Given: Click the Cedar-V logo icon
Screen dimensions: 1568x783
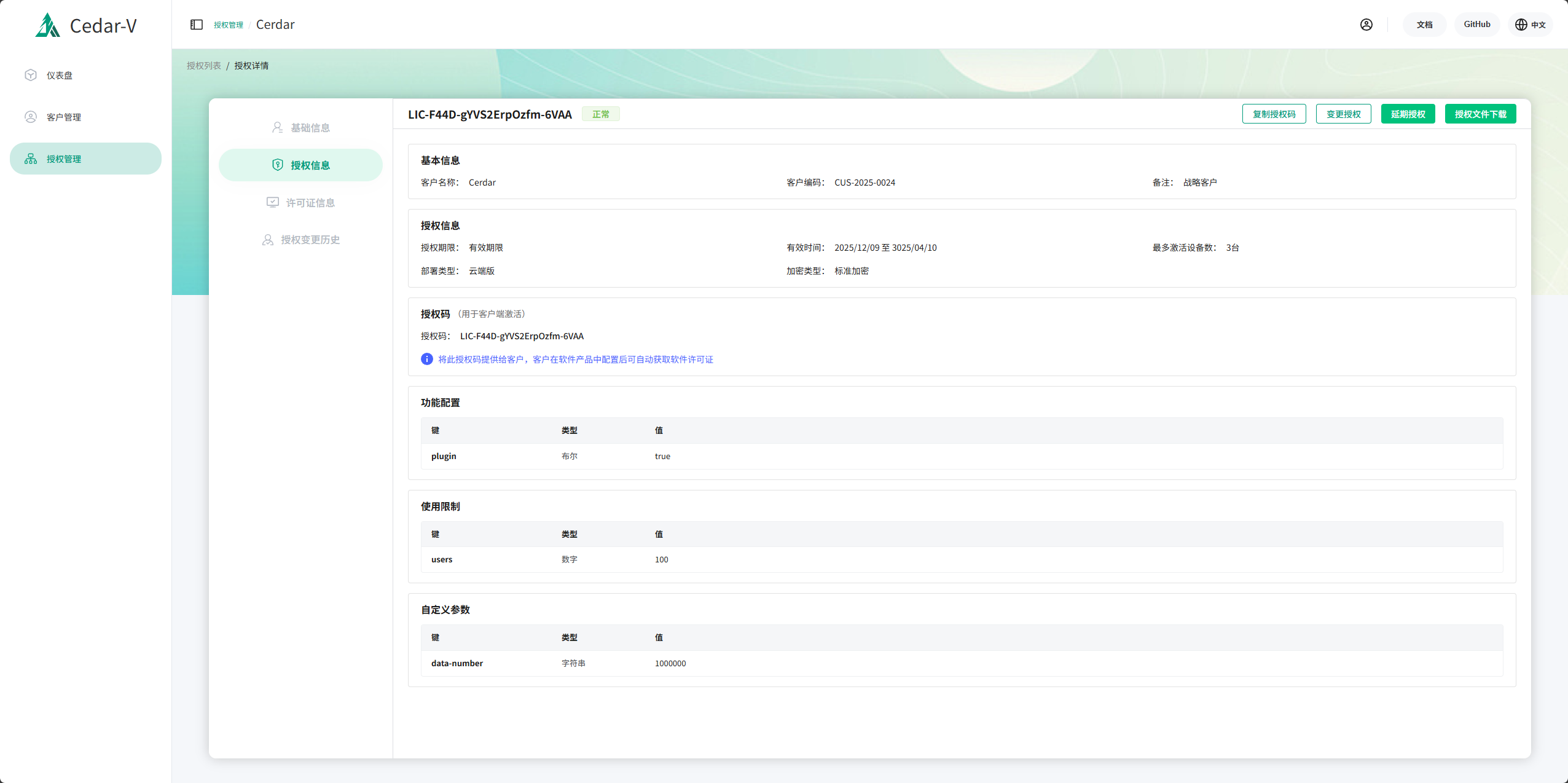Looking at the screenshot, I should point(47,25).
